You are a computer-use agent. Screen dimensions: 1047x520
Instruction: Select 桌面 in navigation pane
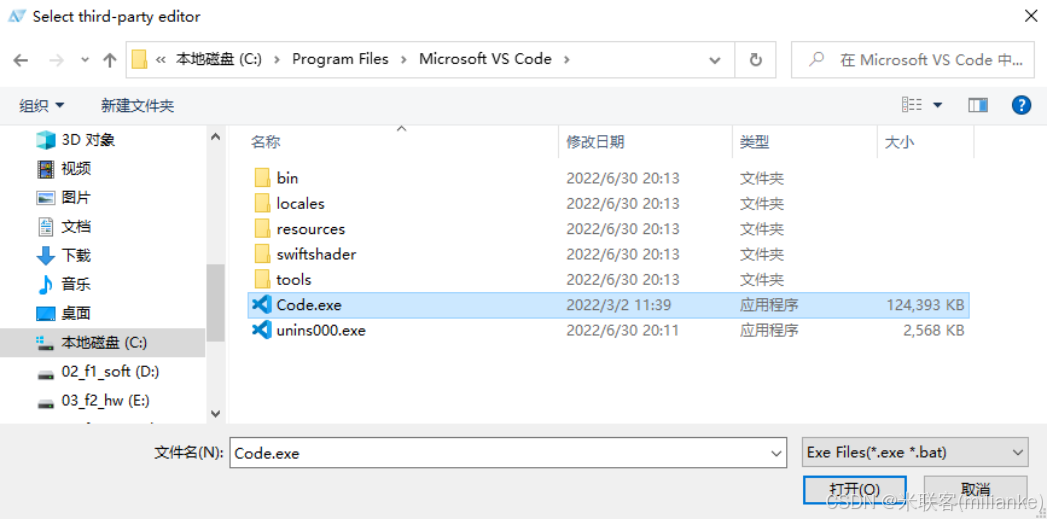(76, 314)
